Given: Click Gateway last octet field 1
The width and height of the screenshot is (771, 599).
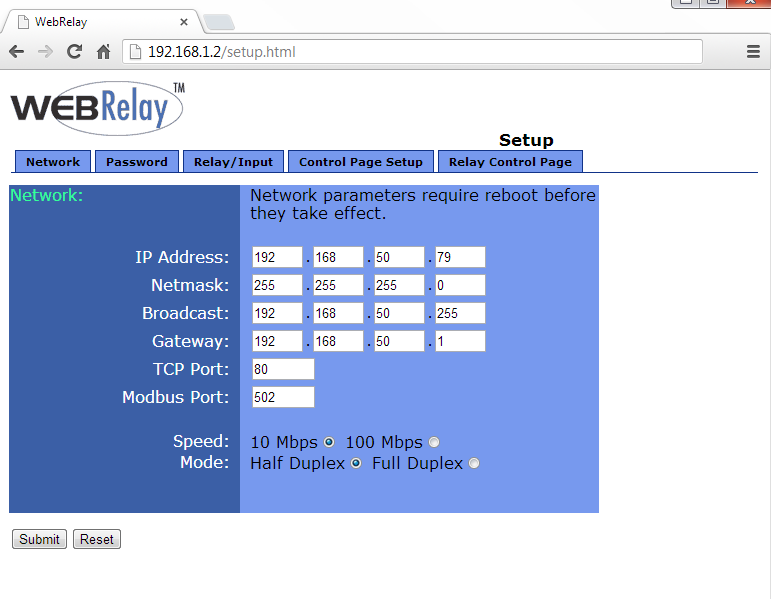Looking at the screenshot, I should 460,341.
